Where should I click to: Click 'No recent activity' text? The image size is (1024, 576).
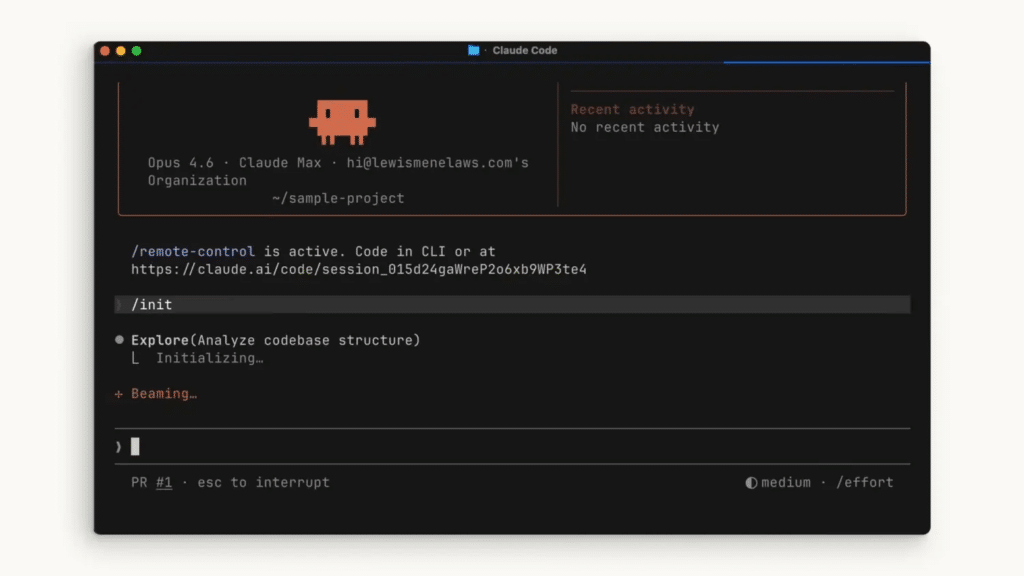coord(645,127)
